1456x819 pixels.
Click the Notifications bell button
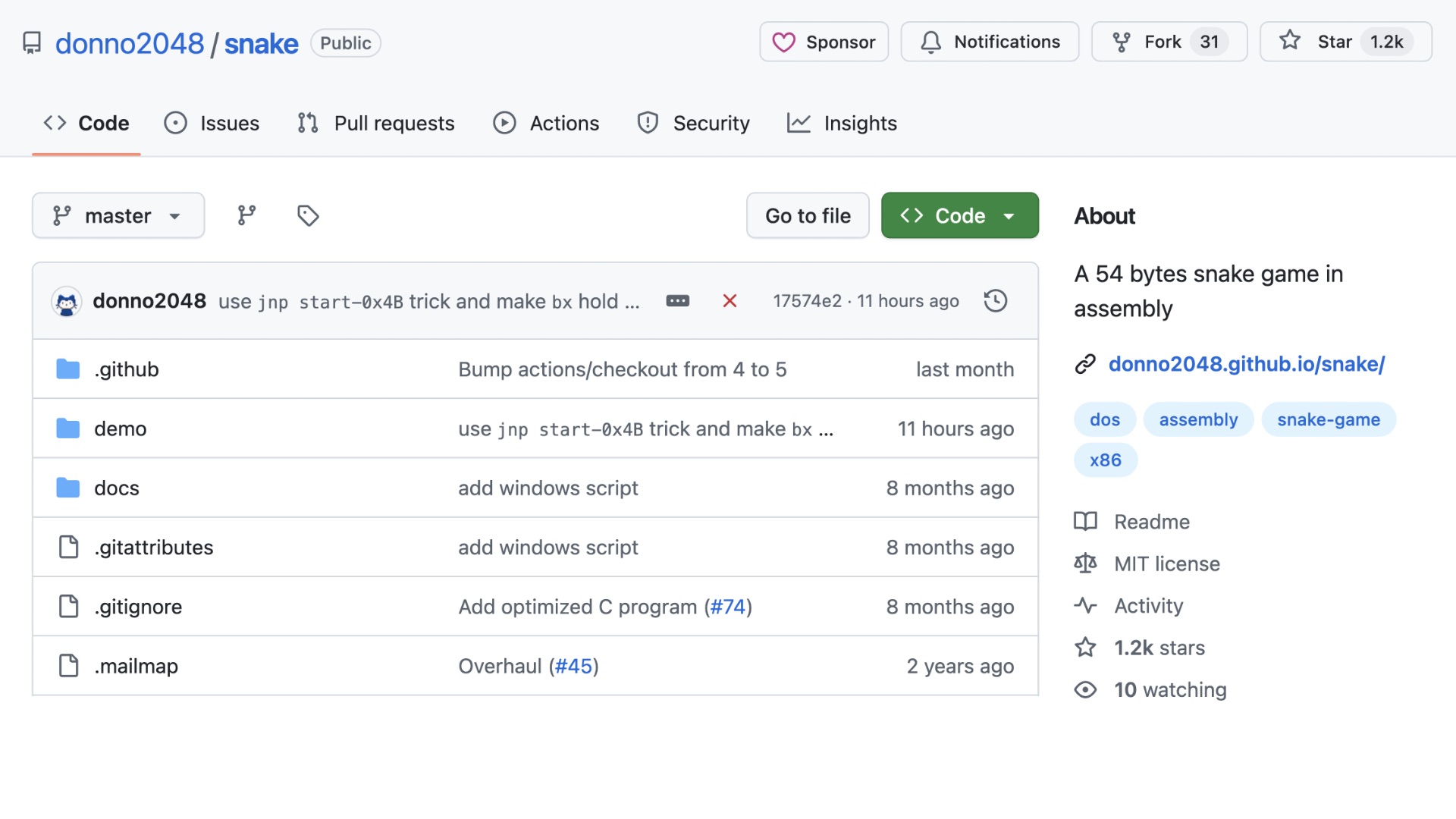coord(990,42)
